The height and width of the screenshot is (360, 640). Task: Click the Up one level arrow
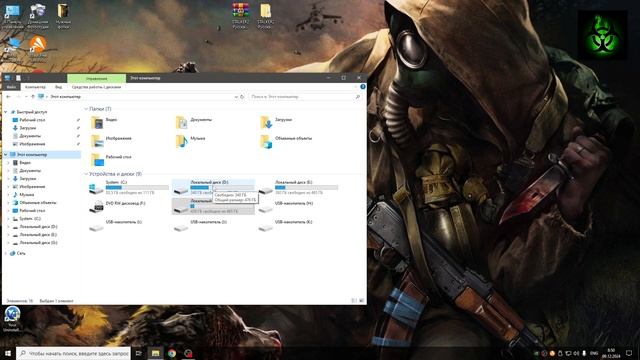33,97
